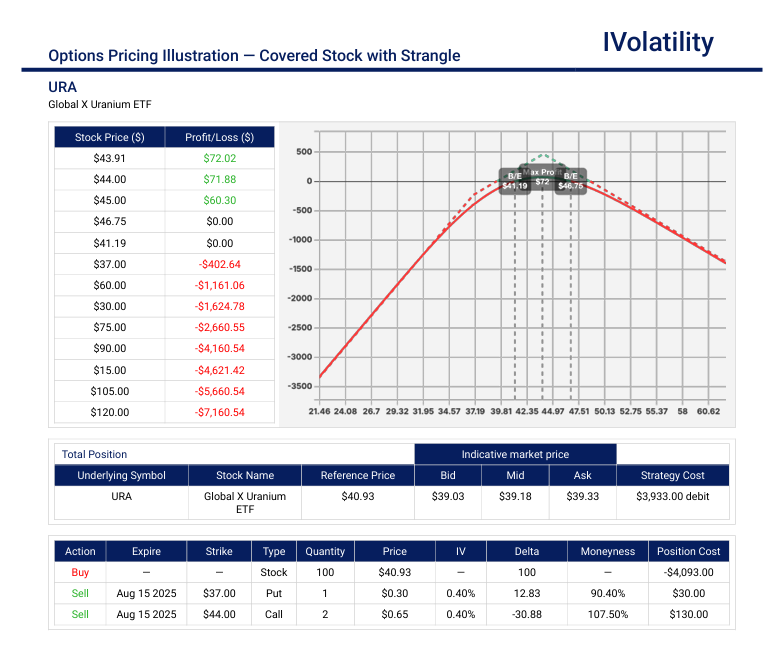Screen dimensions: 784x657
Task: Select the -30.88 delta cell
Action: click(526, 614)
